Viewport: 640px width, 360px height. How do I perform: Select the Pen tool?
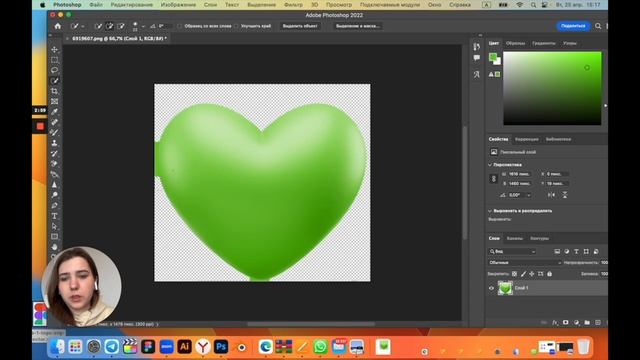point(54,205)
